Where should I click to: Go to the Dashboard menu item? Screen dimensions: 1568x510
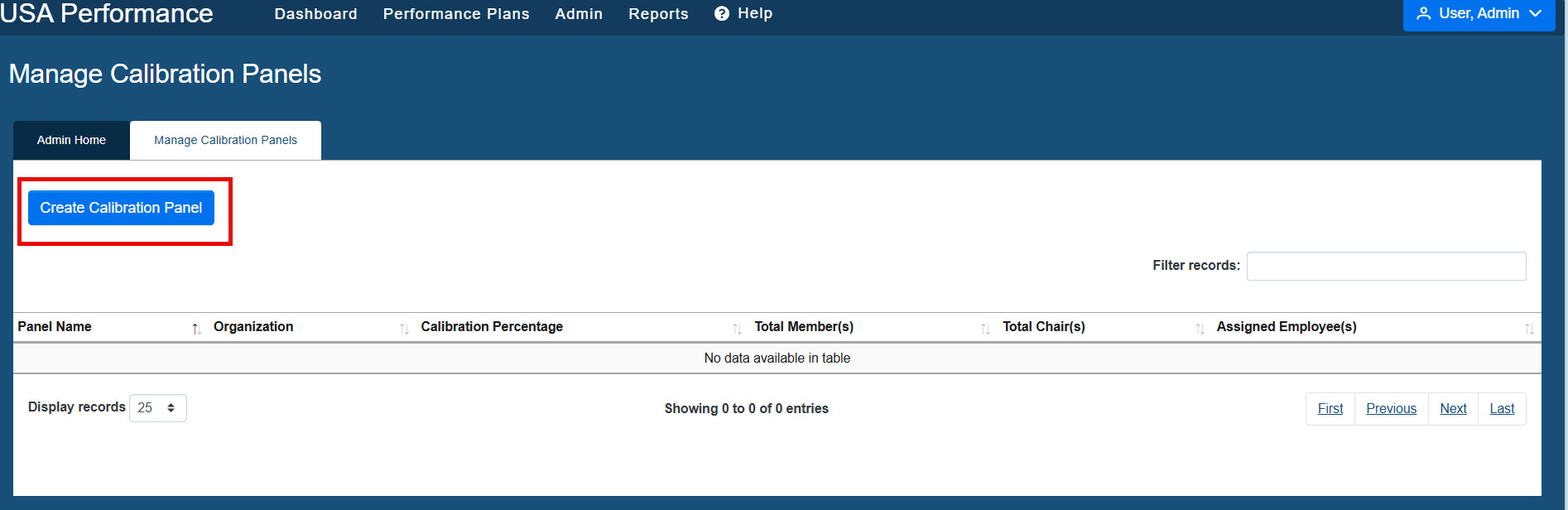coord(316,14)
